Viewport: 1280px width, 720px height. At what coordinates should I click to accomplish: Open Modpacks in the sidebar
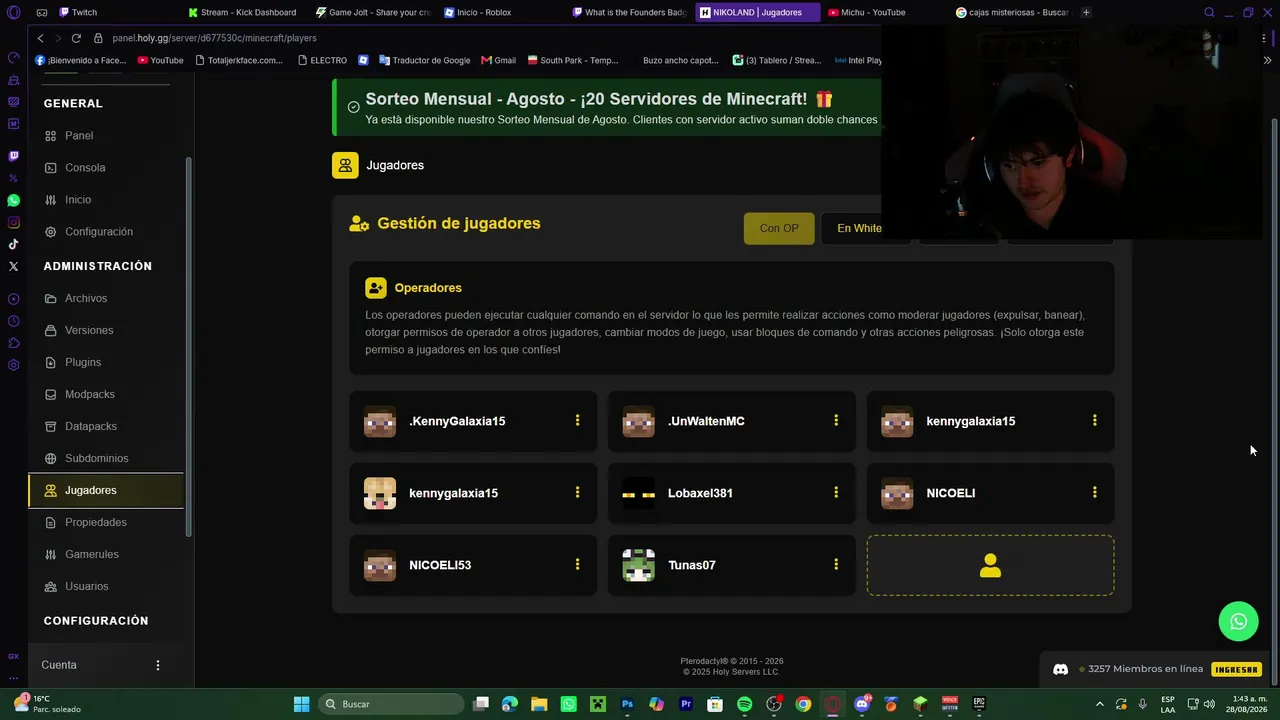[90, 394]
